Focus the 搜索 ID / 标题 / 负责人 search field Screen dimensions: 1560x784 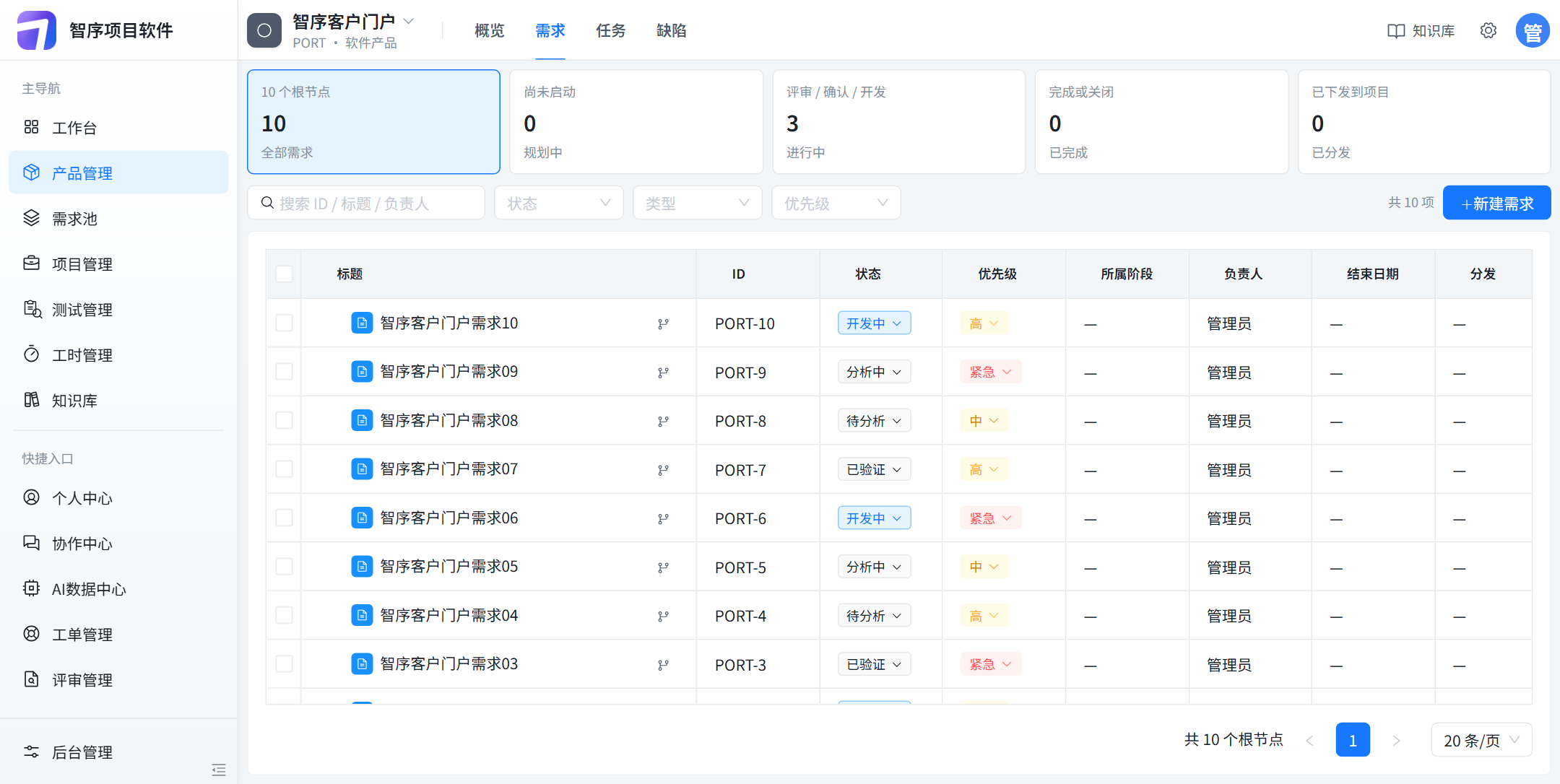pos(366,203)
